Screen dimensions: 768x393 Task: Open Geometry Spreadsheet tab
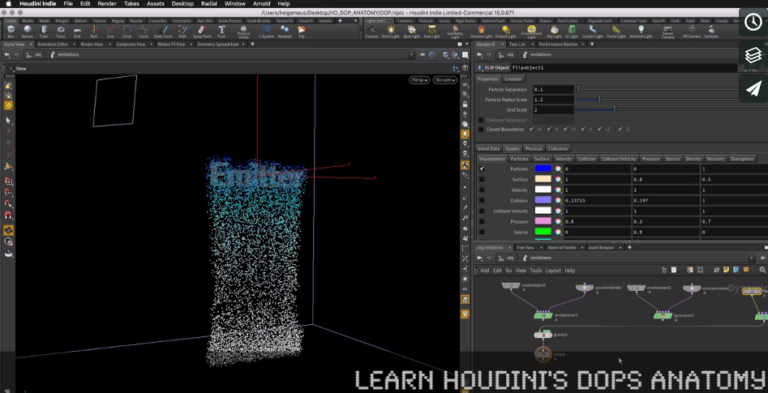click(218, 44)
